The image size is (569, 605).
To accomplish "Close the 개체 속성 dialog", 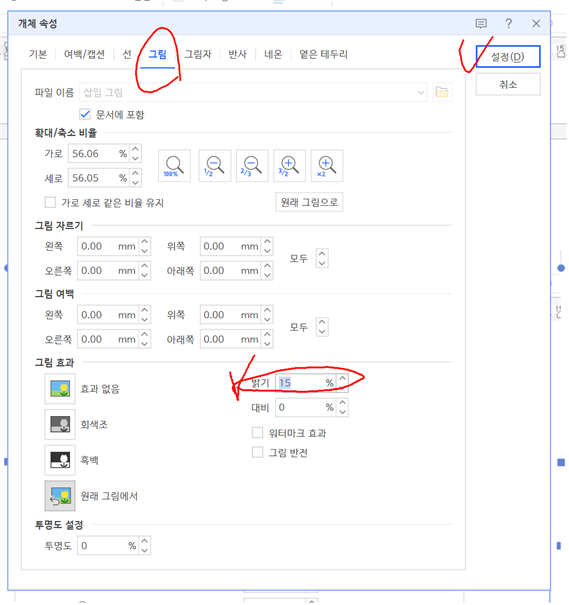I will pos(536,24).
